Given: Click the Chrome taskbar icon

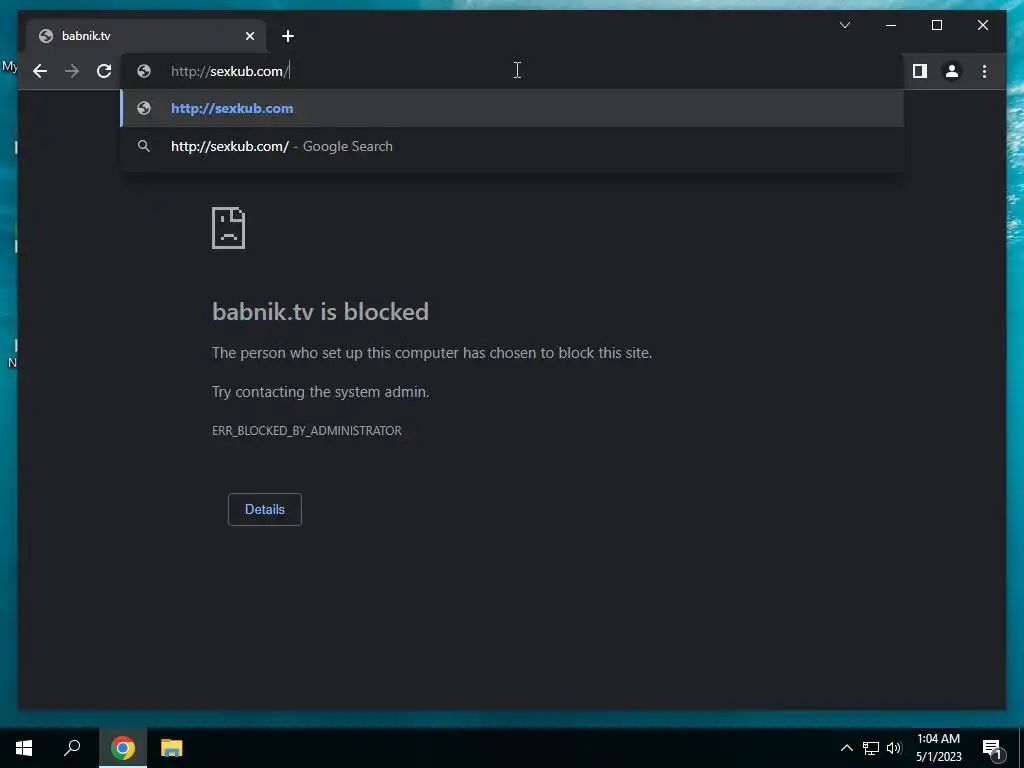Looking at the screenshot, I should 123,748.
